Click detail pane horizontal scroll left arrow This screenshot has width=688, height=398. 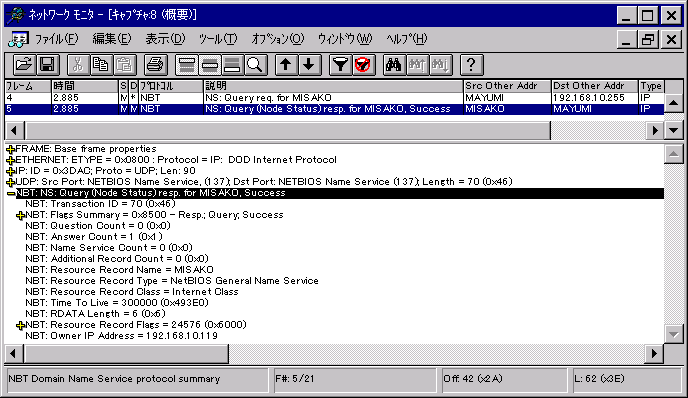(14, 354)
